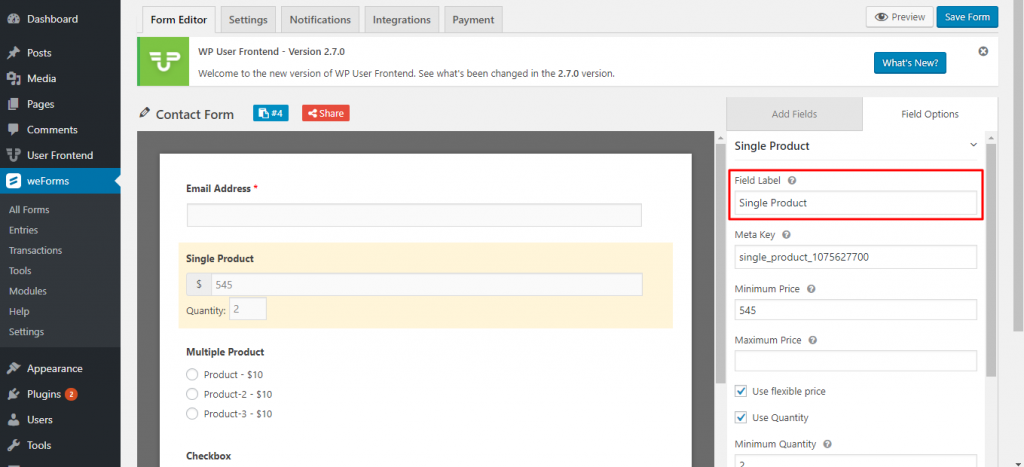Click the Field Label input field
This screenshot has height=467, width=1024.
(856, 202)
